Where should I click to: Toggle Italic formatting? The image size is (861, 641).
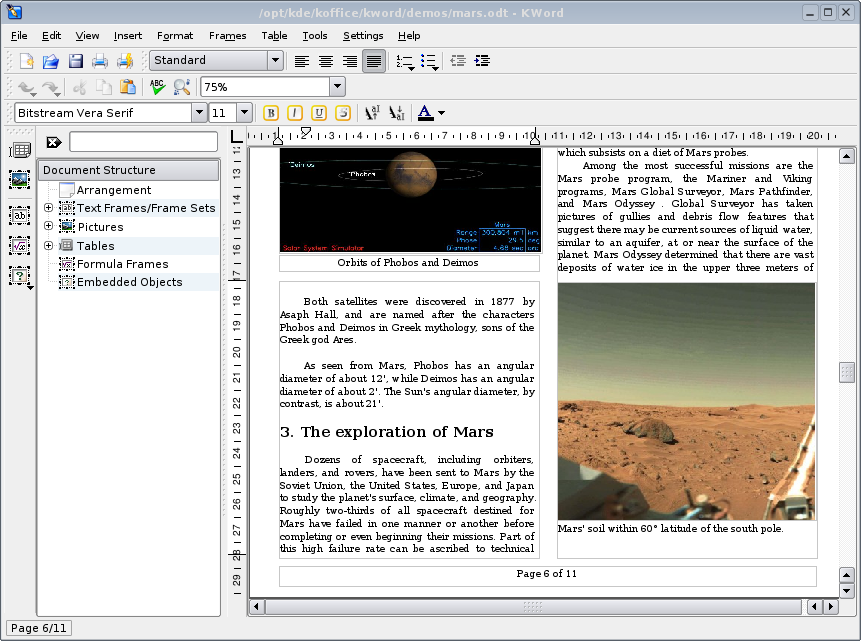coord(295,113)
